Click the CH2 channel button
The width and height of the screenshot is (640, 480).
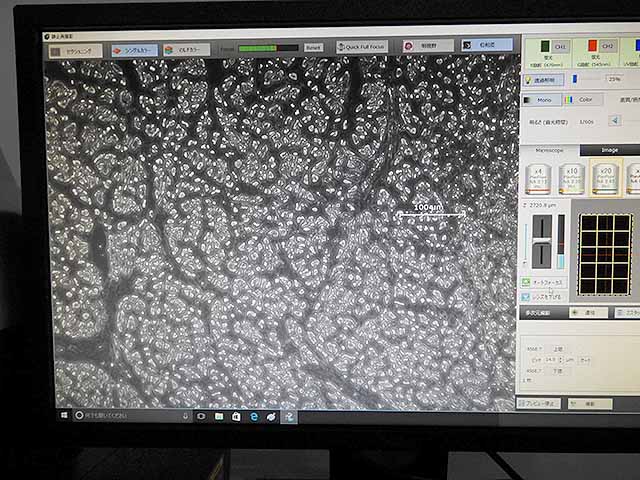coord(608,46)
